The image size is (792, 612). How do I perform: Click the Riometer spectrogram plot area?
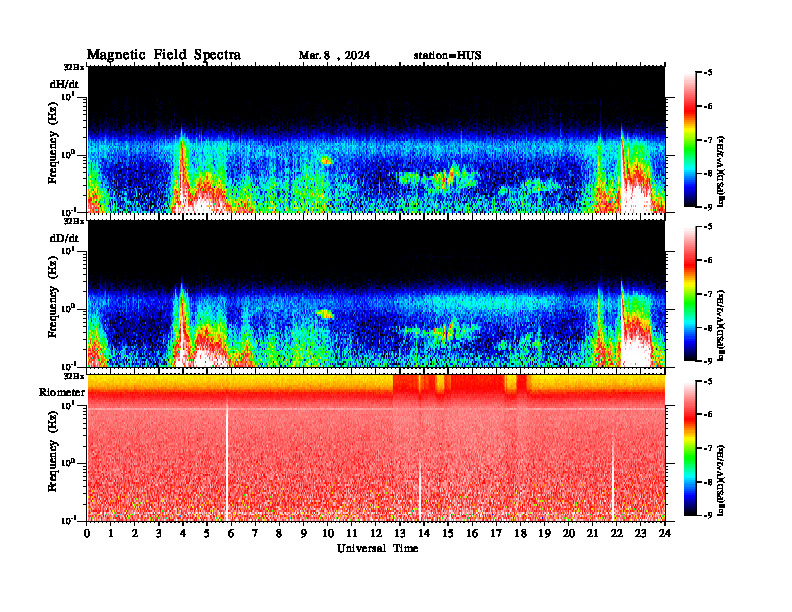pyautogui.click(x=376, y=448)
